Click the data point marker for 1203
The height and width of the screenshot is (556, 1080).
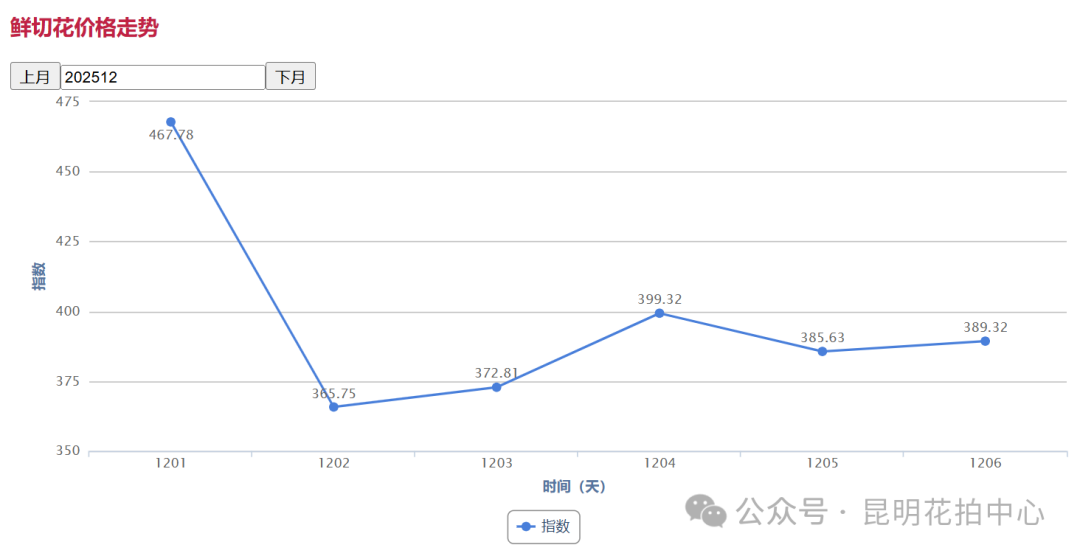pyautogui.click(x=497, y=387)
